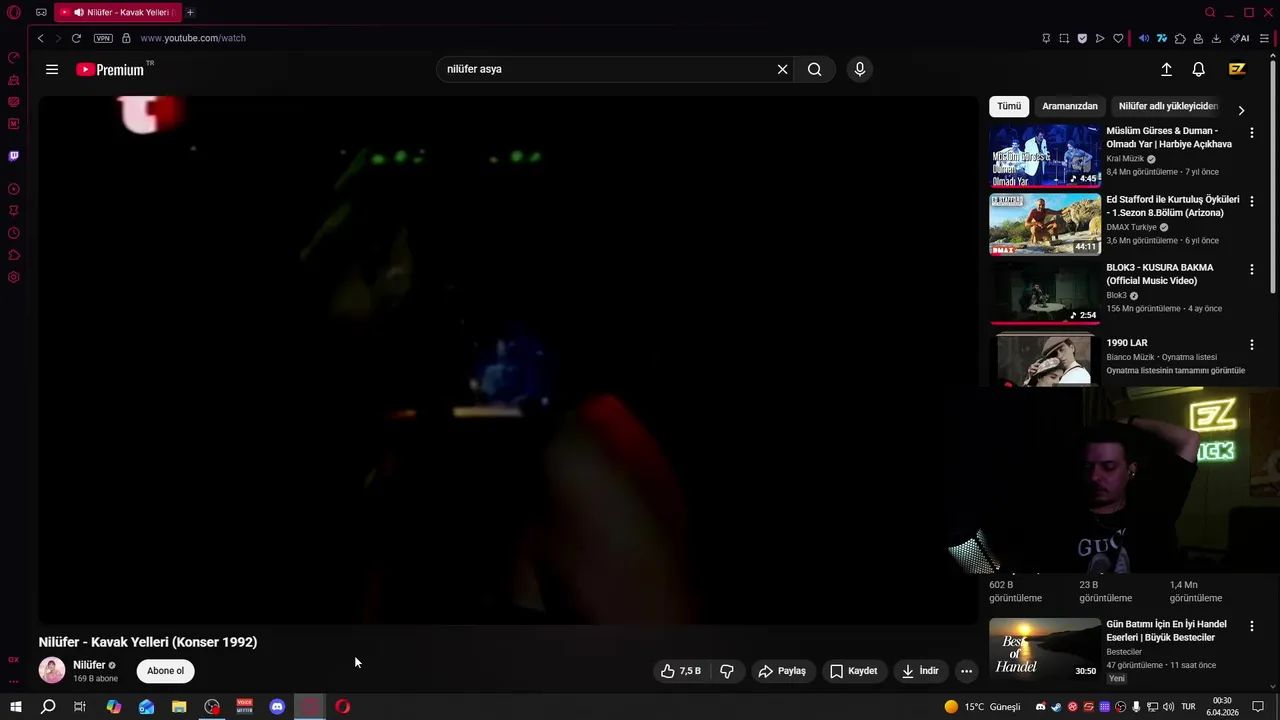The height and width of the screenshot is (720, 1280).
Task: Open the 1990 LAR playlist title
Action: [x=1127, y=343]
